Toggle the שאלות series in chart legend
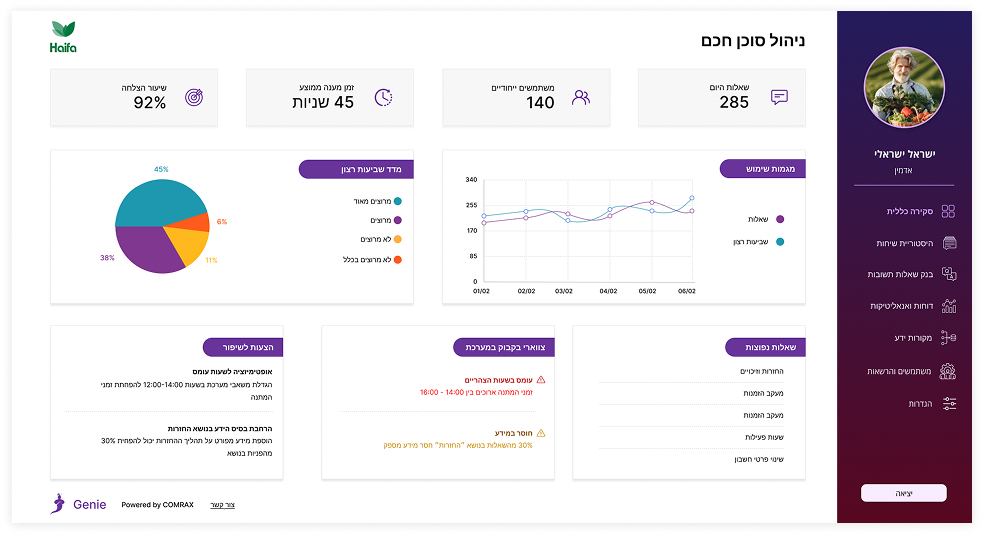This screenshot has width=984, height=536. [x=780, y=219]
